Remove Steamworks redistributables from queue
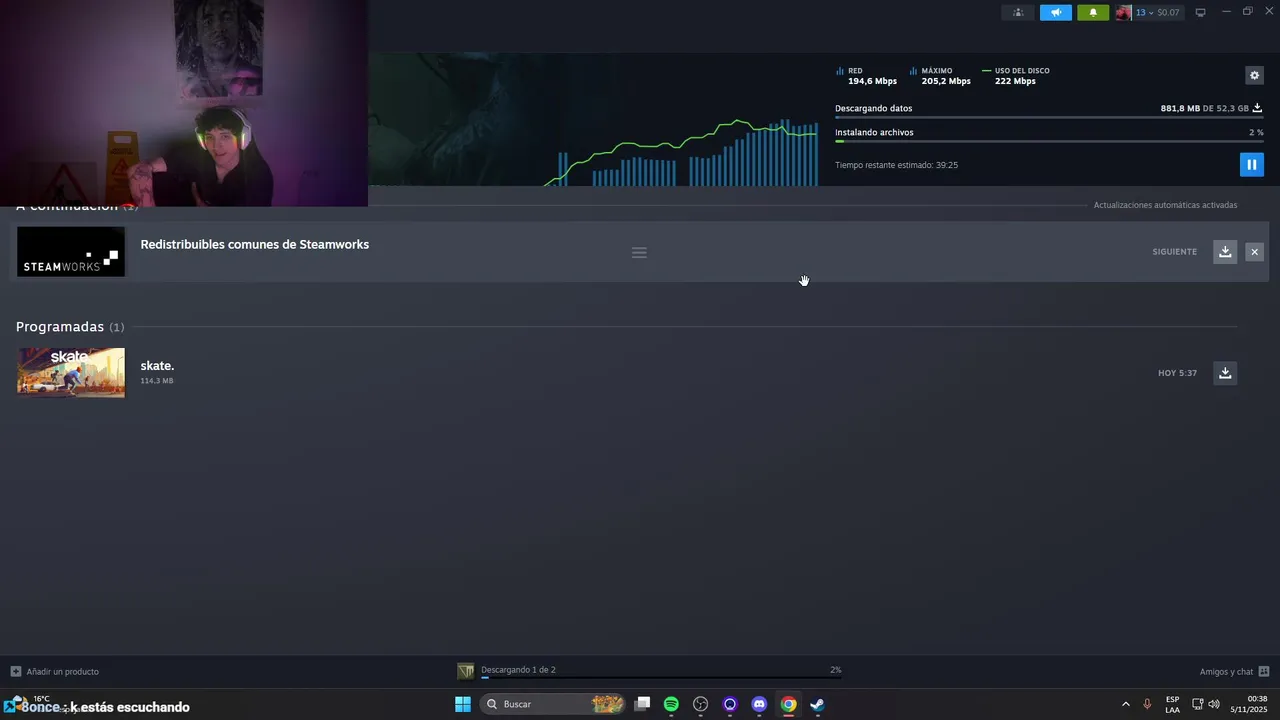The width and height of the screenshot is (1280, 720). click(x=1254, y=252)
